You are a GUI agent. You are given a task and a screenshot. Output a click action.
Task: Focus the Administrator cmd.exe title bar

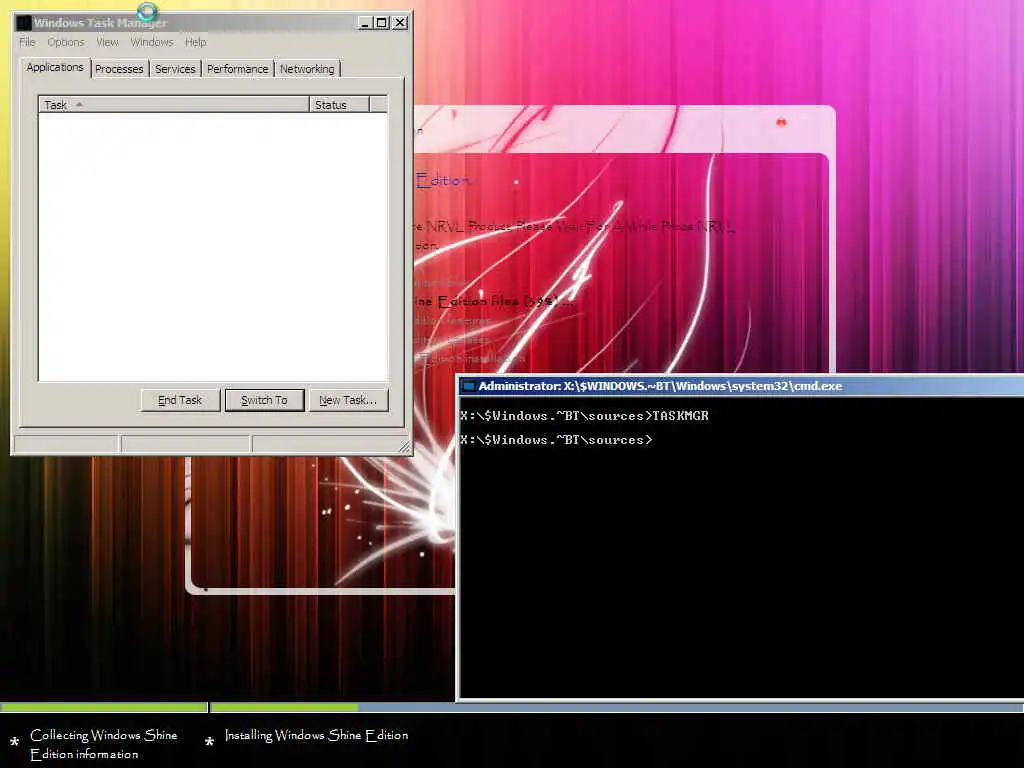(743, 387)
